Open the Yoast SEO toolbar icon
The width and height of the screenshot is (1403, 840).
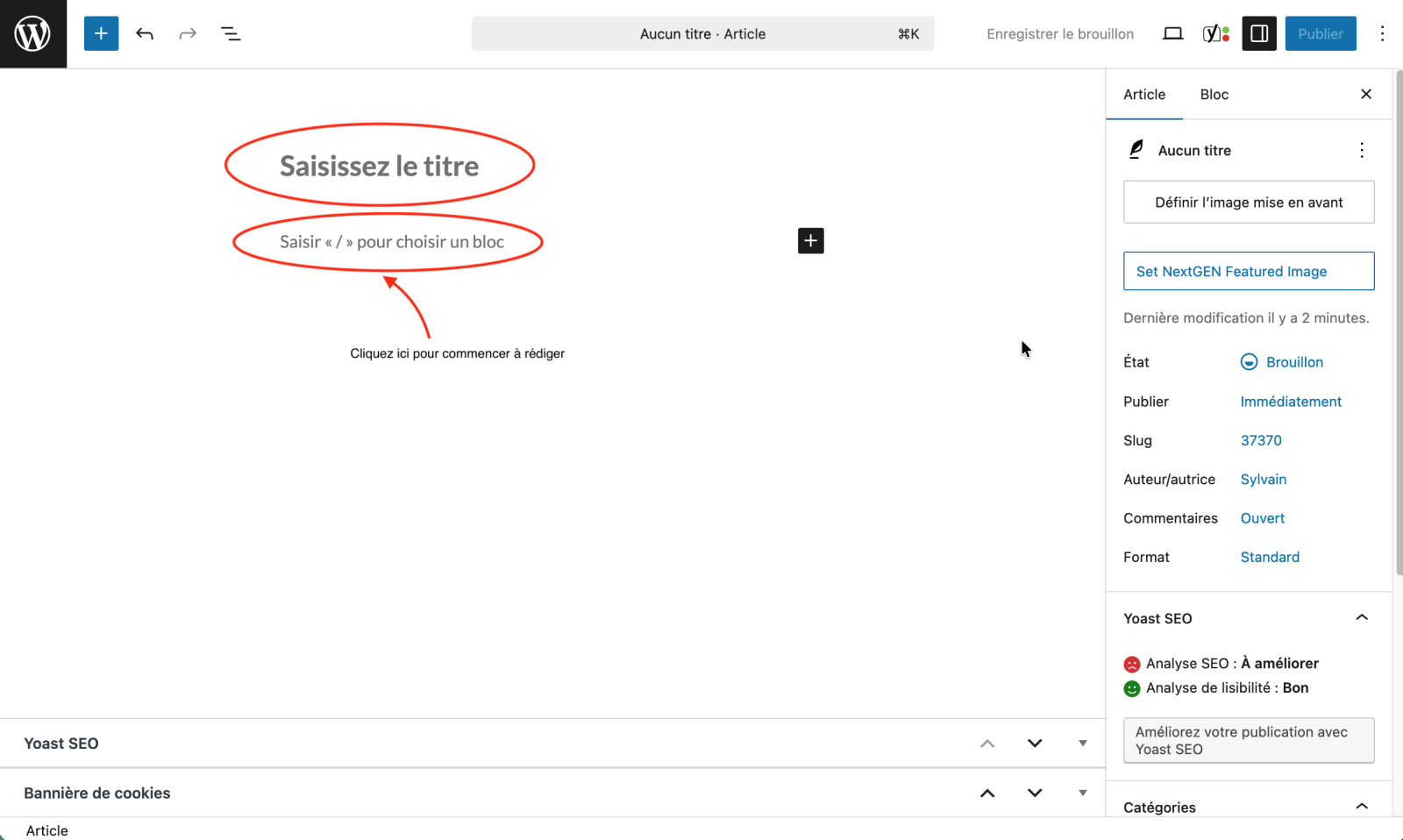[1215, 34]
